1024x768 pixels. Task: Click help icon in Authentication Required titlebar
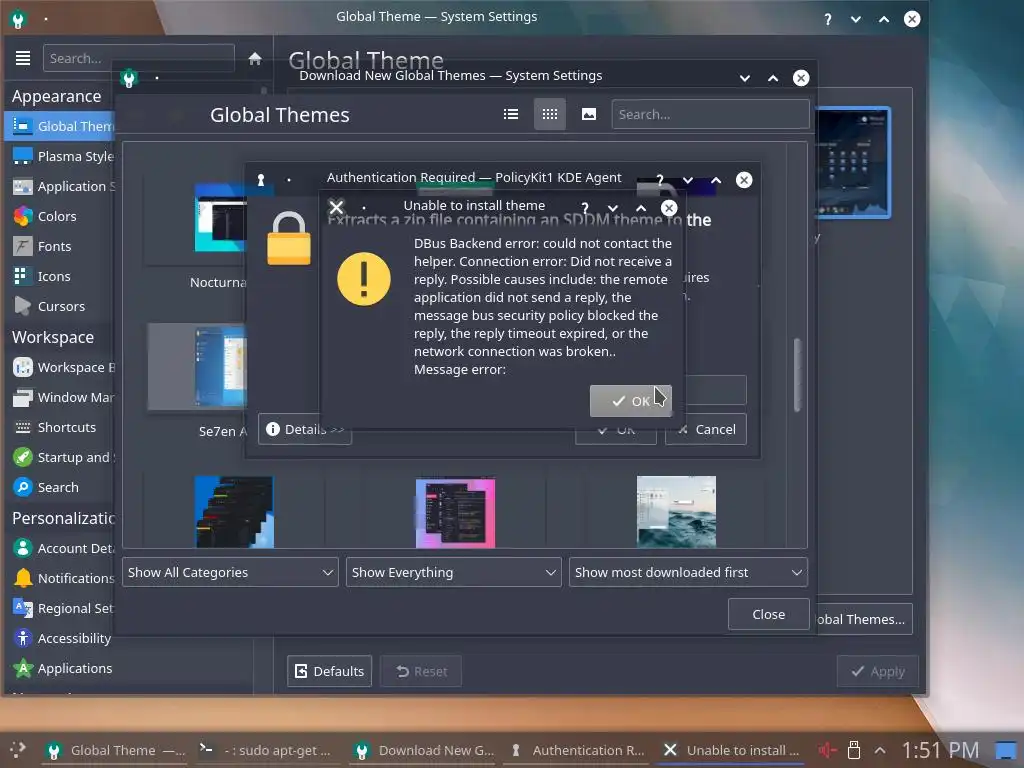point(660,180)
